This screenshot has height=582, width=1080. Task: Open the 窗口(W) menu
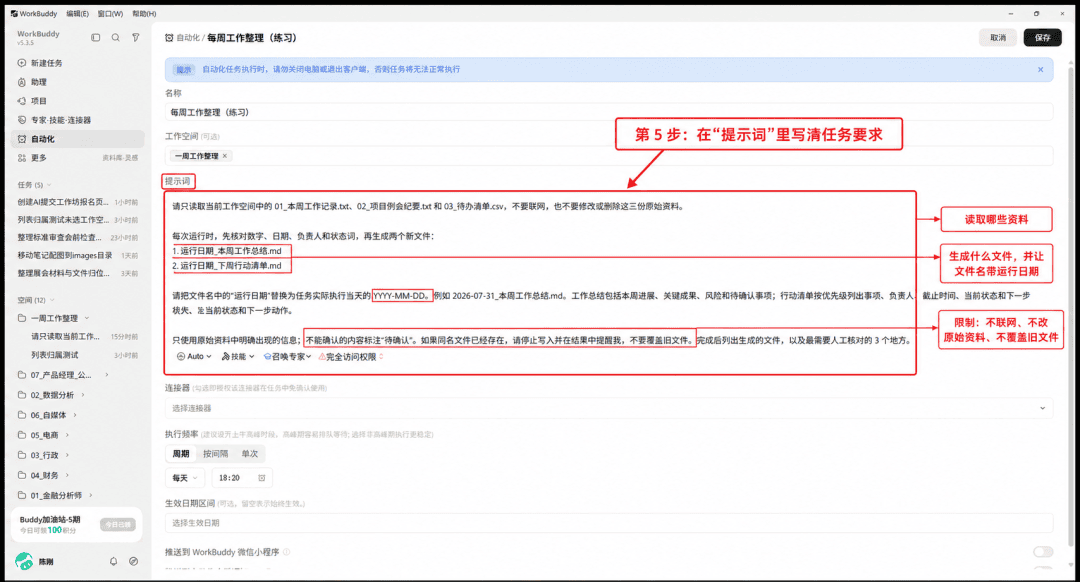[x=110, y=14]
